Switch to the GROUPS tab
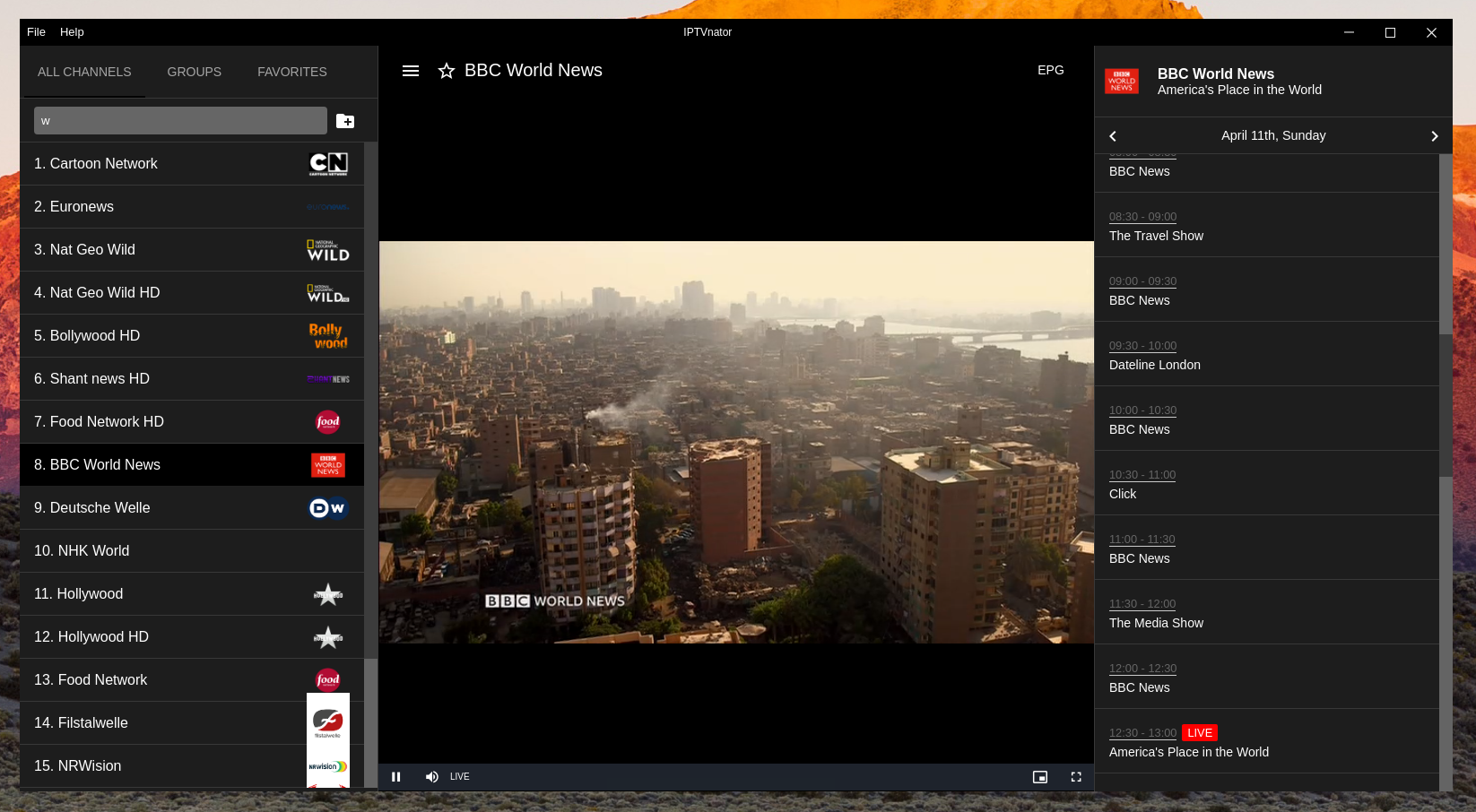This screenshot has width=1476, height=812. tap(194, 72)
